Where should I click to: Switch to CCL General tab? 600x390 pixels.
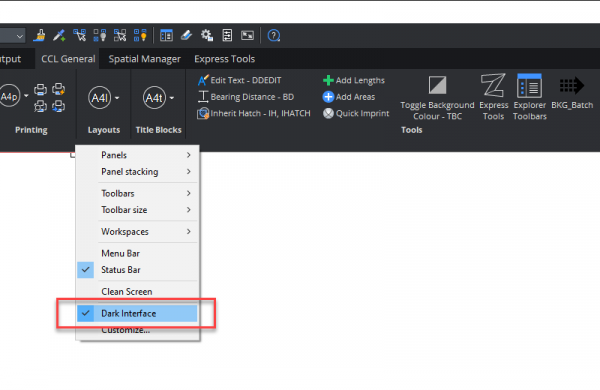click(68, 59)
